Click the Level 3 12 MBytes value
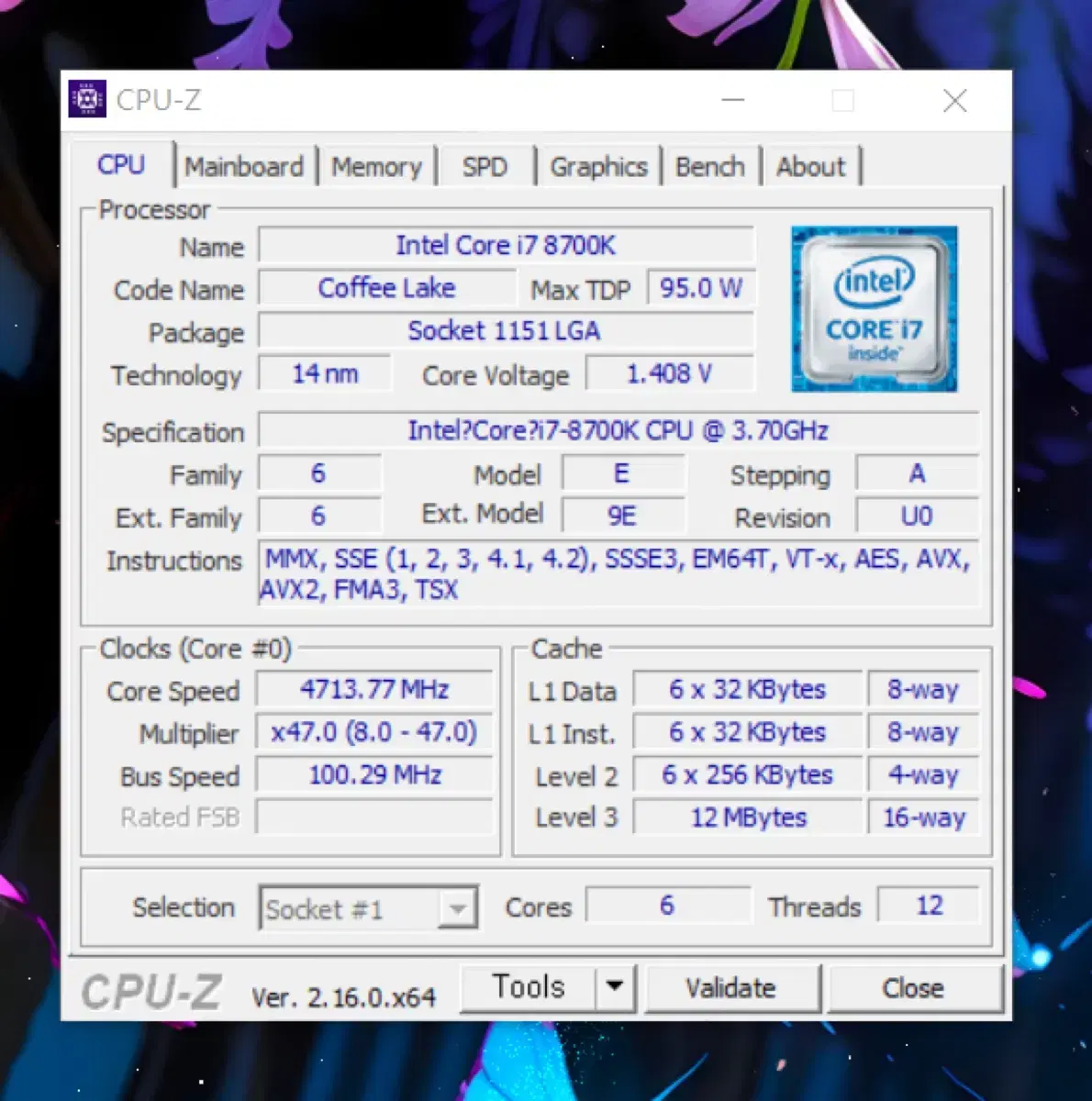The image size is (1092, 1101). point(747,817)
